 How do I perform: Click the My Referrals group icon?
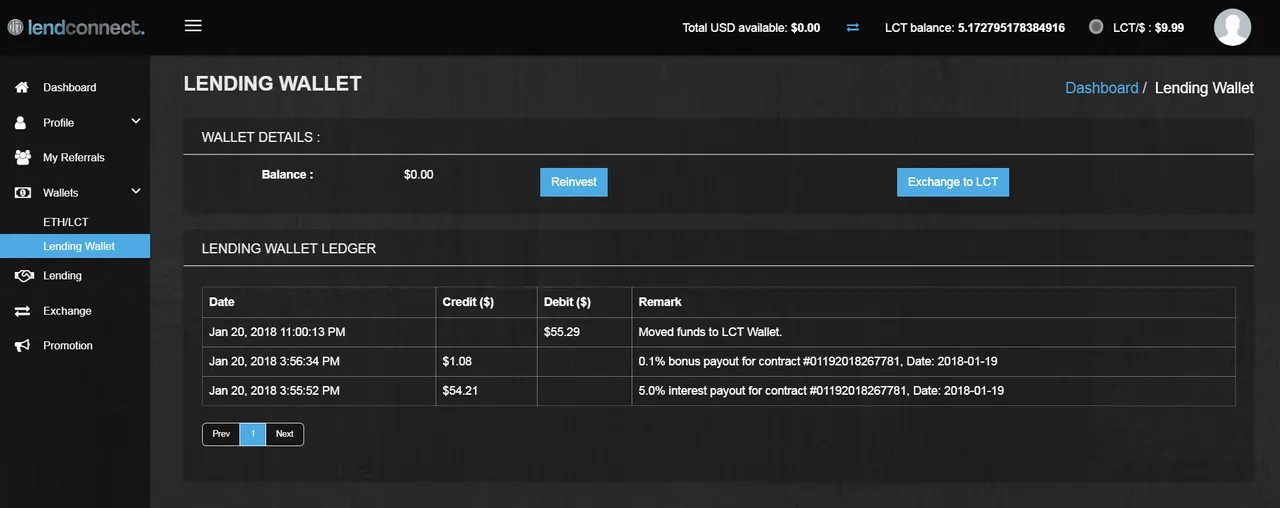[23, 158]
